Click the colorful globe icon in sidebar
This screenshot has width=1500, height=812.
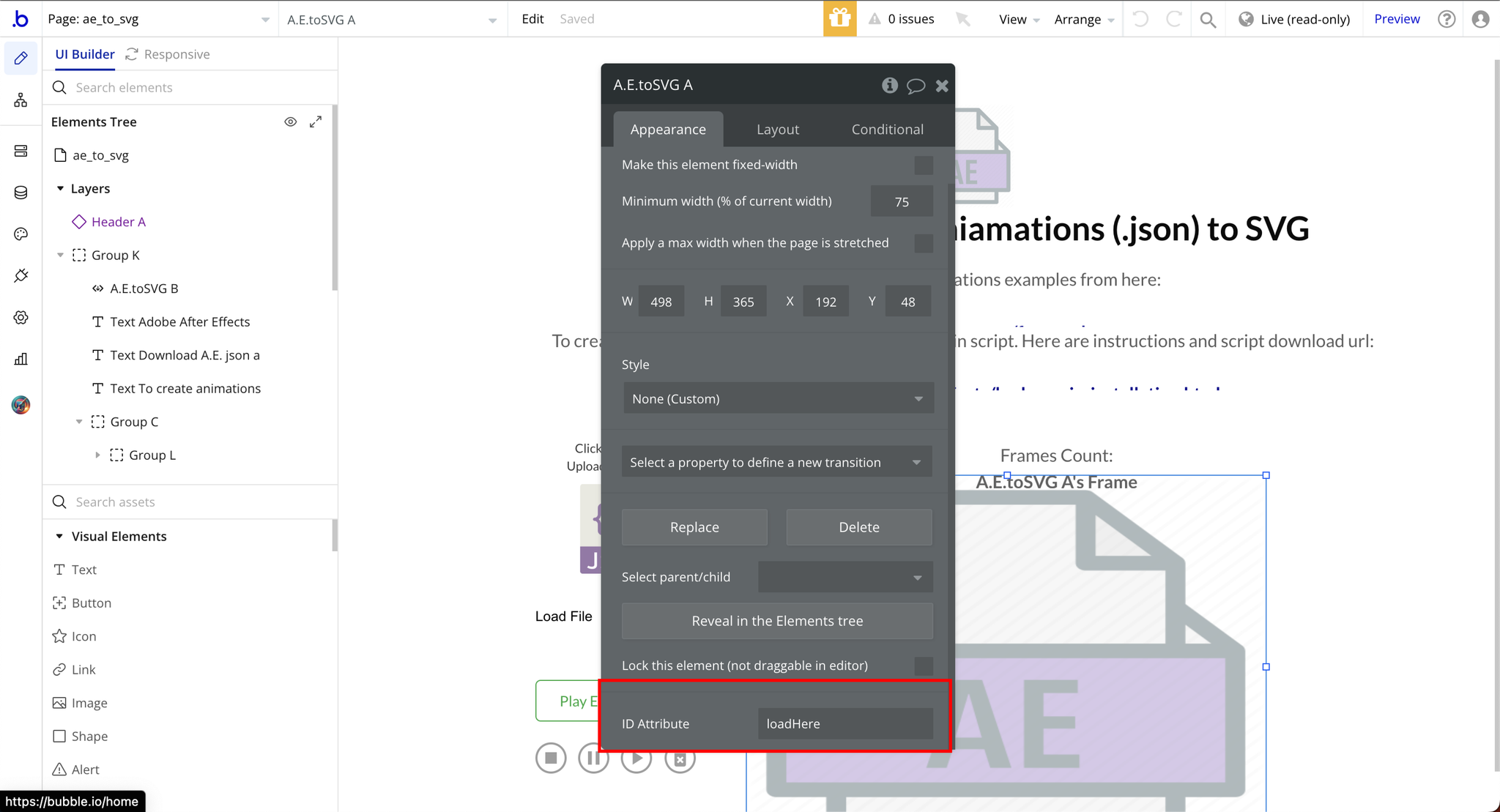click(x=21, y=404)
